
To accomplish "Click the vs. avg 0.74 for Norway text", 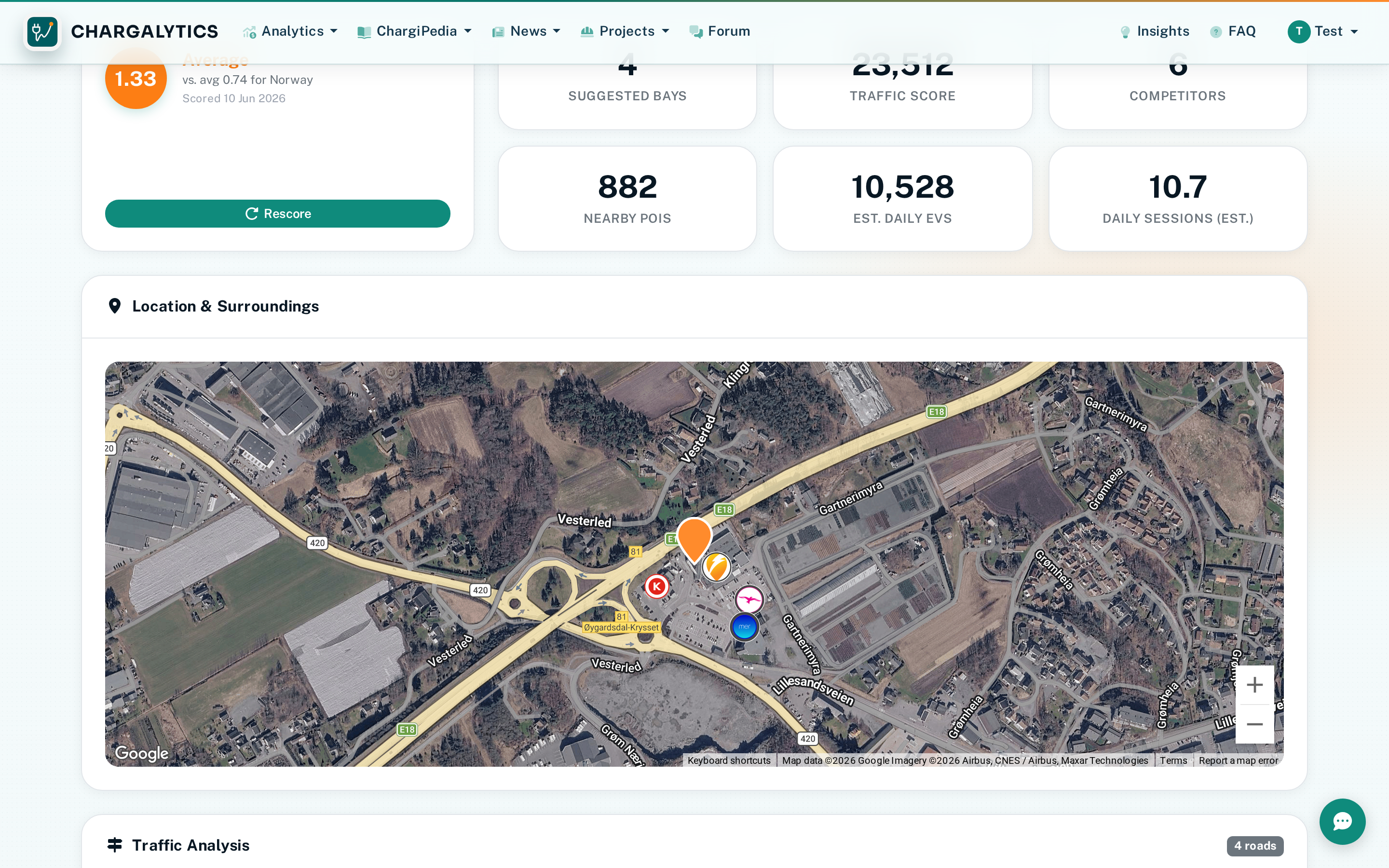I will [247, 80].
